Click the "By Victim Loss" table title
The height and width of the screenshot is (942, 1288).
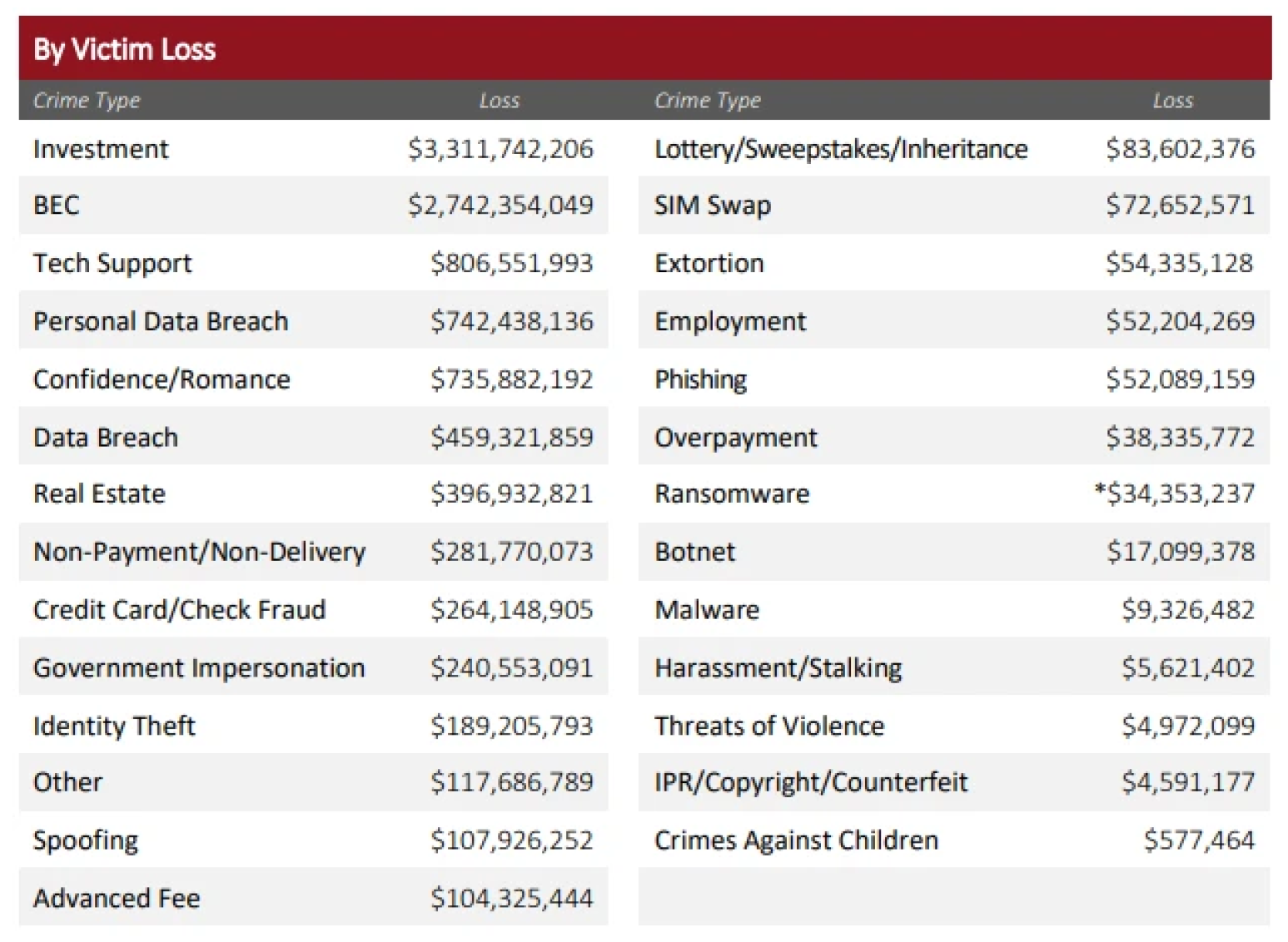pyautogui.click(x=124, y=50)
